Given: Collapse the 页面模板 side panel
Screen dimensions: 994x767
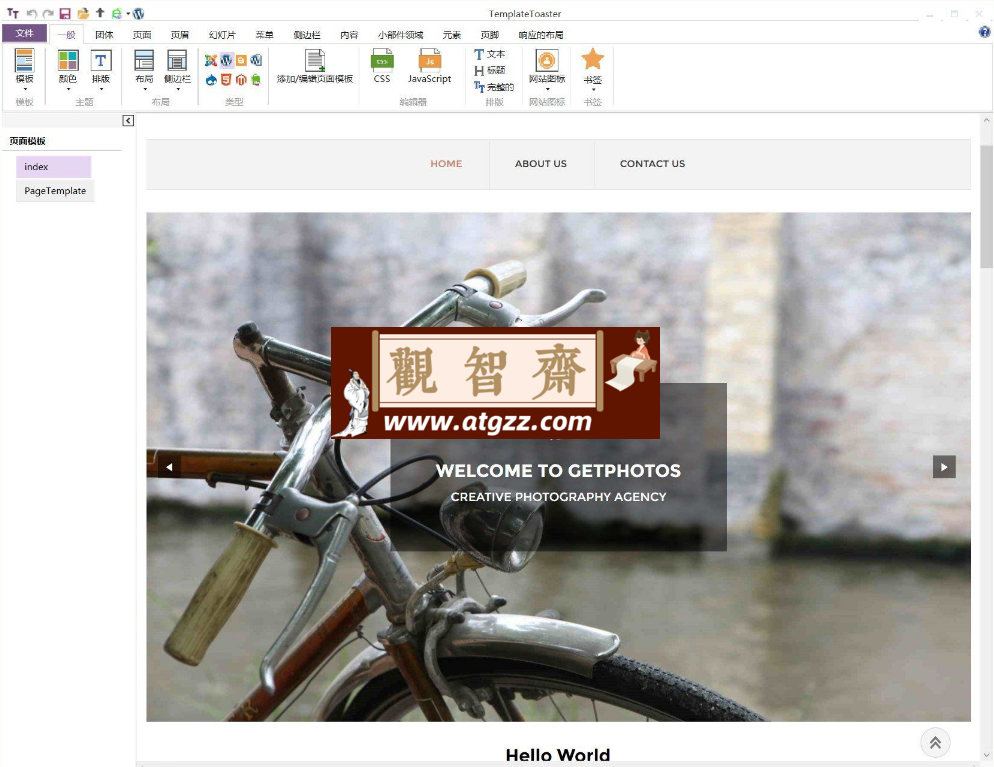Looking at the screenshot, I should coord(128,120).
